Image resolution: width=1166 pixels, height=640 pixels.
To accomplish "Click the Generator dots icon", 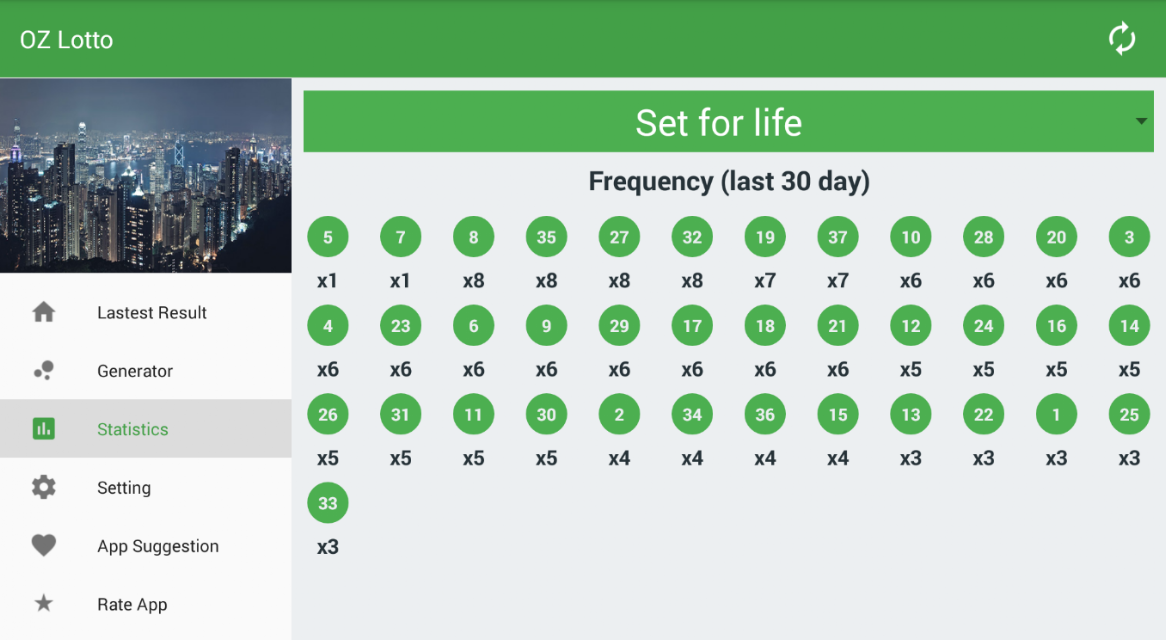I will pyautogui.click(x=44, y=370).
